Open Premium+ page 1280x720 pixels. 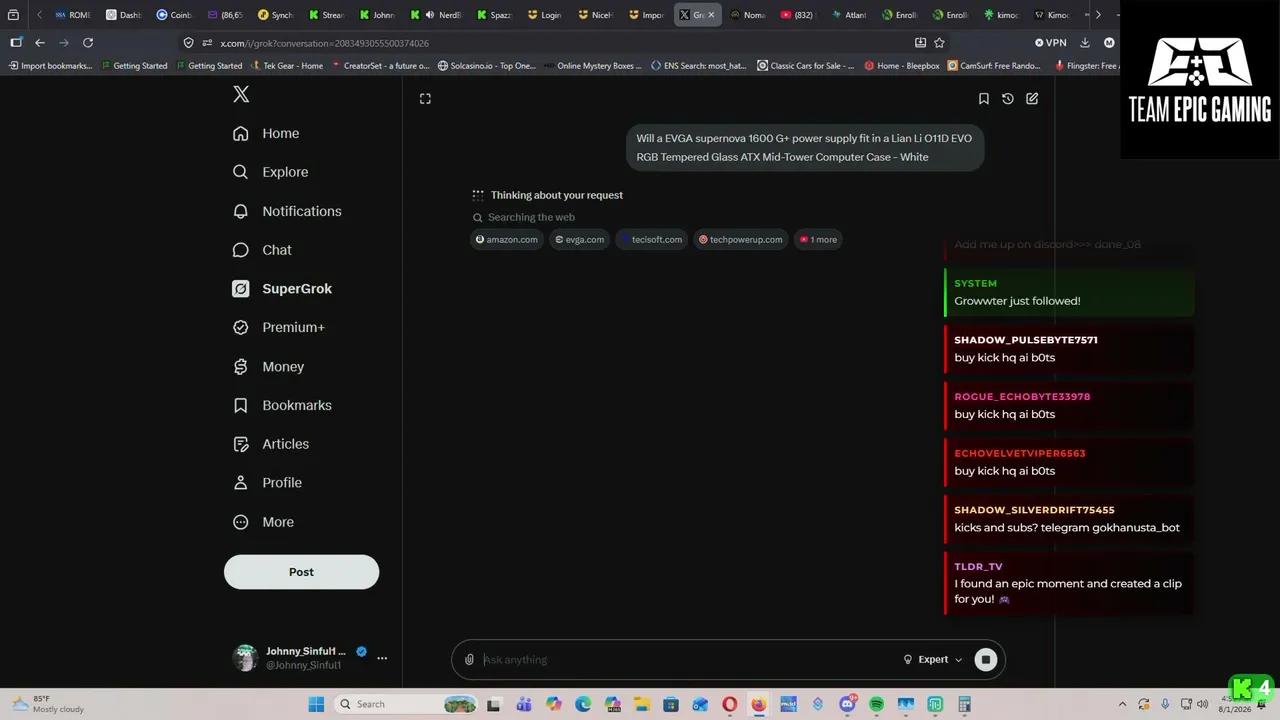coord(278,327)
